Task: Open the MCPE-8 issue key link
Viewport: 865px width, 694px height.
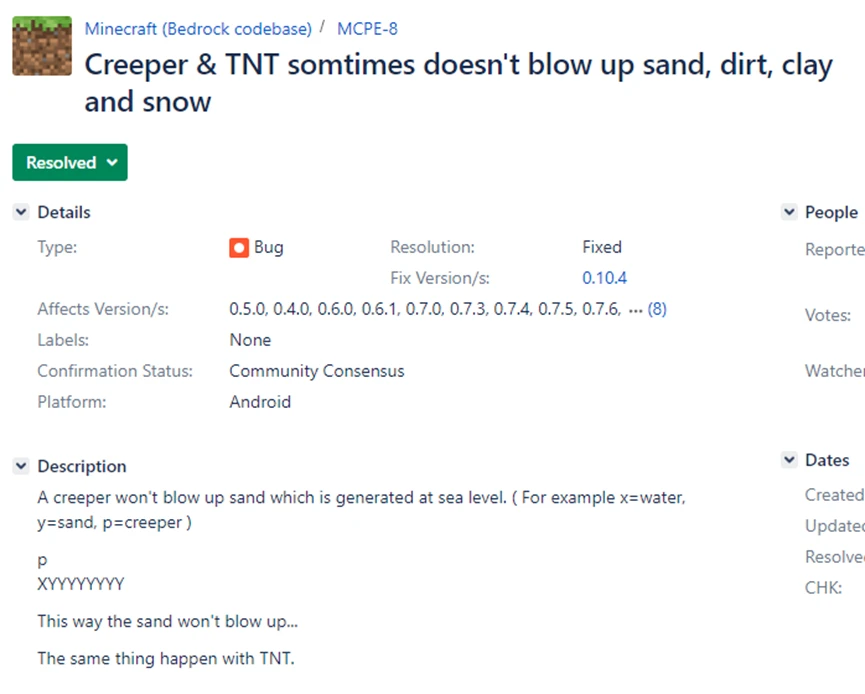Action: point(367,29)
